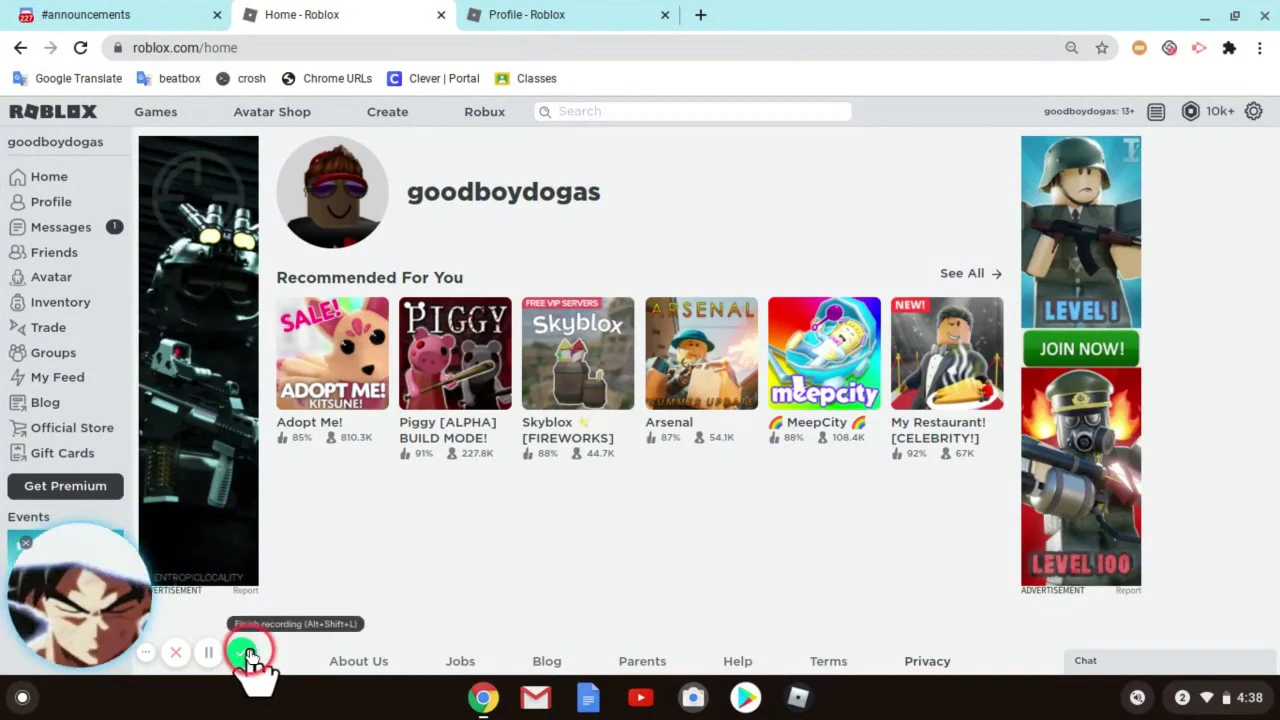Open the Jobs footer link
This screenshot has height=720, width=1280.
pyautogui.click(x=460, y=661)
